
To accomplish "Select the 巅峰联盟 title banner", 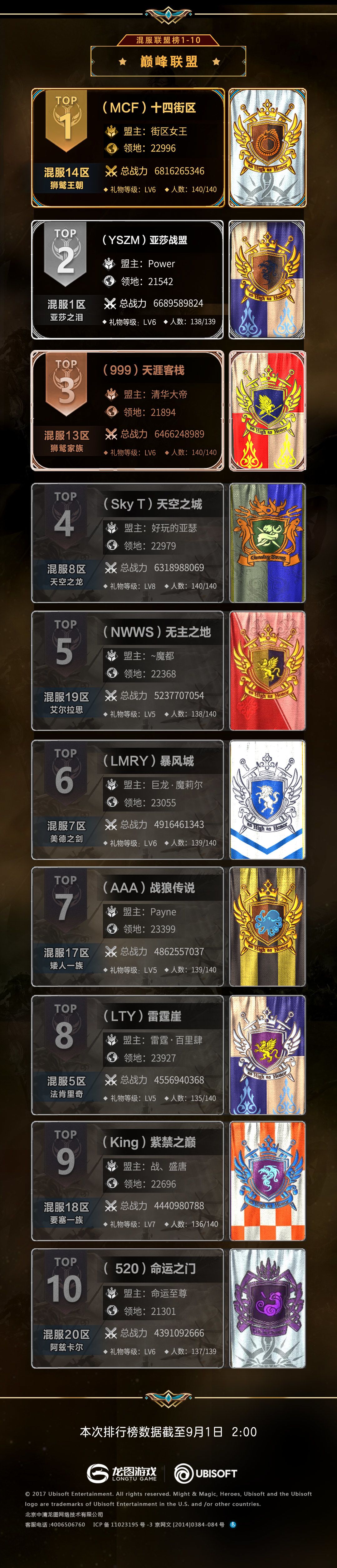I will click(168, 61).
